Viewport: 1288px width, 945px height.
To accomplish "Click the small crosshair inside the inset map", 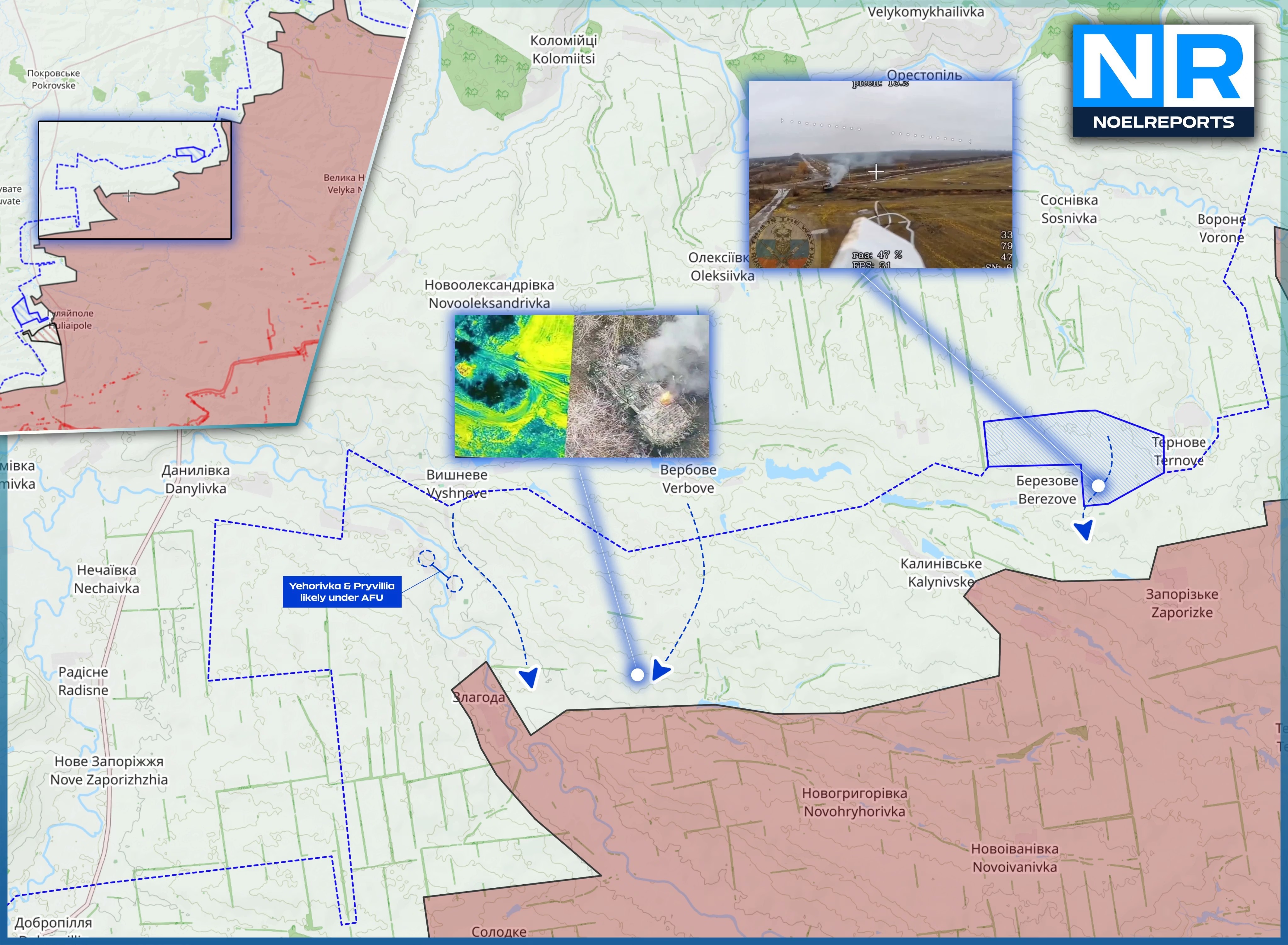I will pyautogui.click(x=129, y=196).
